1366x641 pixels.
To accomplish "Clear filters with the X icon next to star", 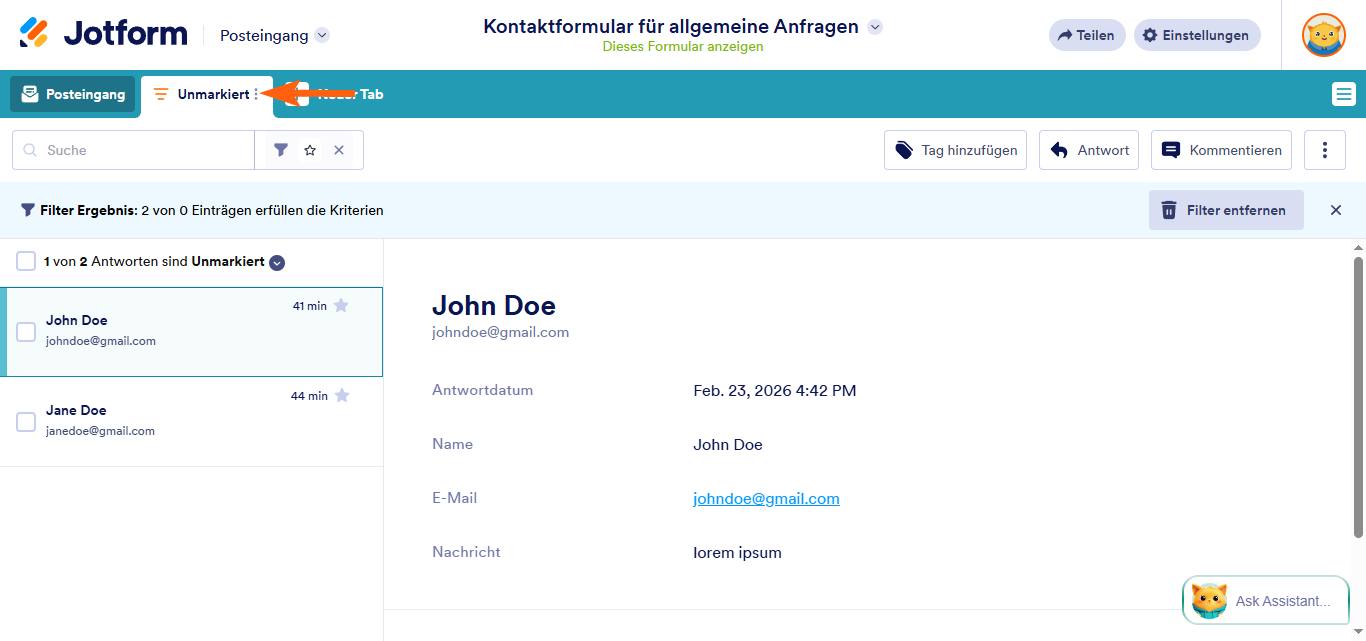I will 337,148.
